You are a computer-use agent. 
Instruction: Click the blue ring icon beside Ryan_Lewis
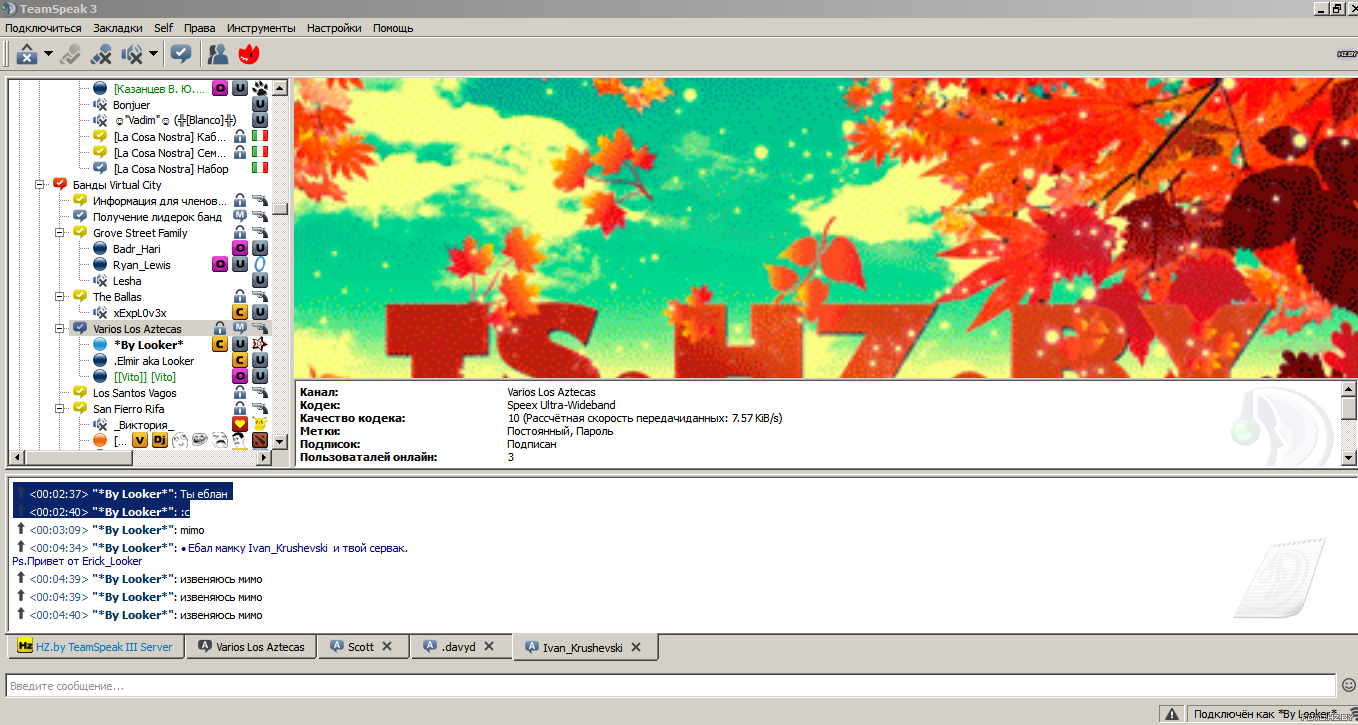[x=260, y=265]
